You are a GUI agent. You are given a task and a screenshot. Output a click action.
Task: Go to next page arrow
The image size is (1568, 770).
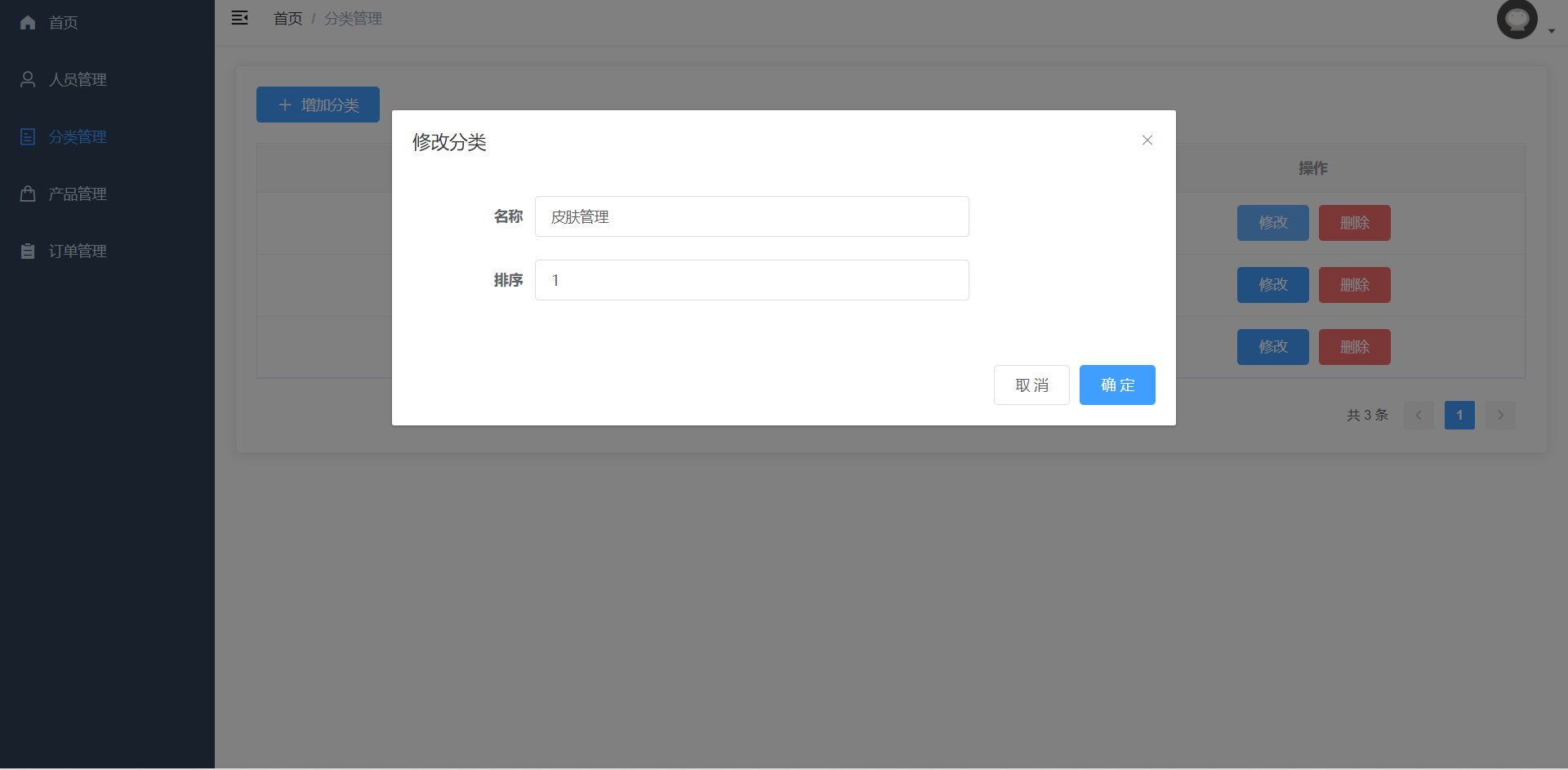(x=1500, y=416)
